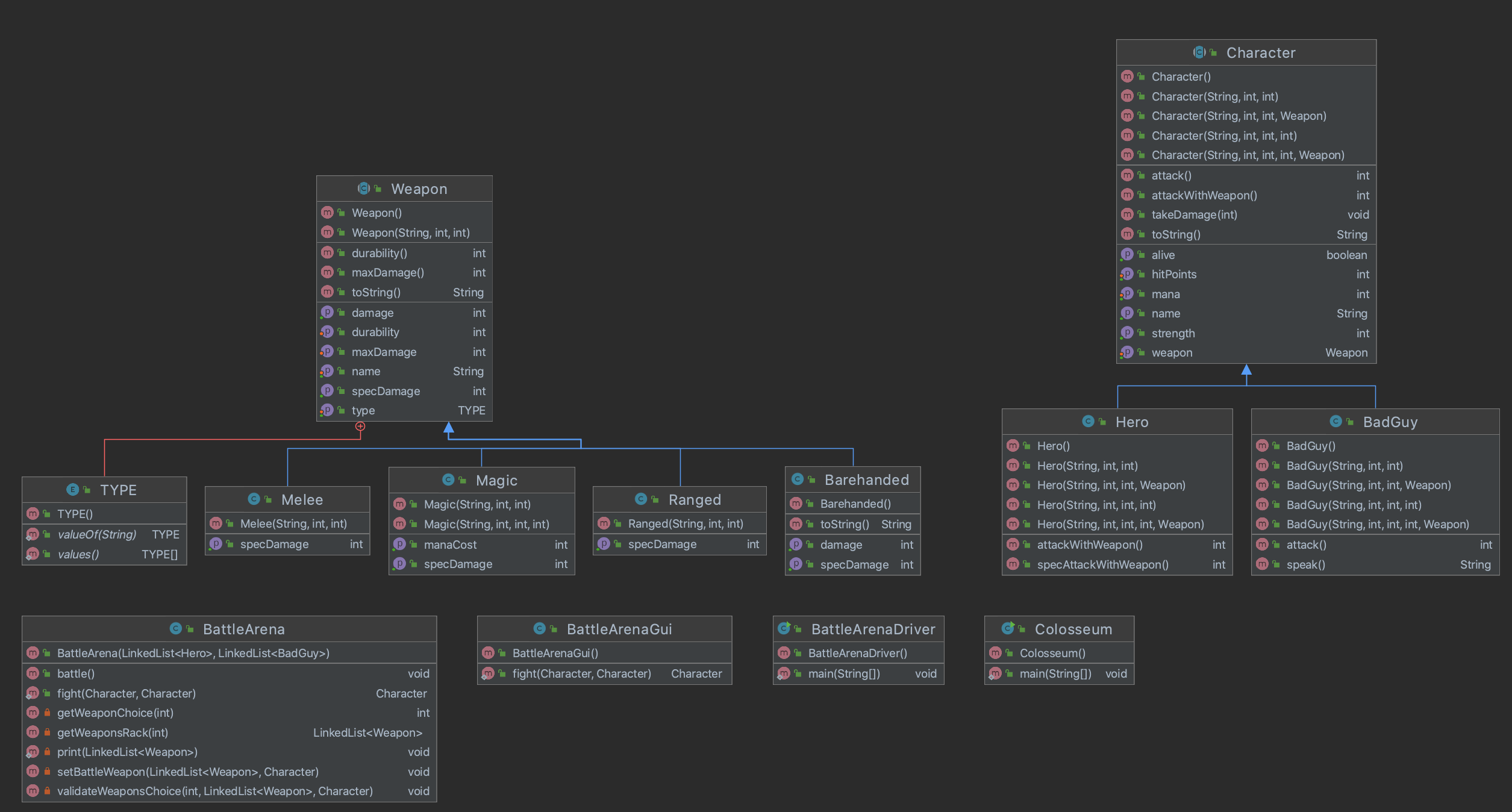Click the lock icon next to getWeaponChoice in BattleArena

click(x=46, y=713)
